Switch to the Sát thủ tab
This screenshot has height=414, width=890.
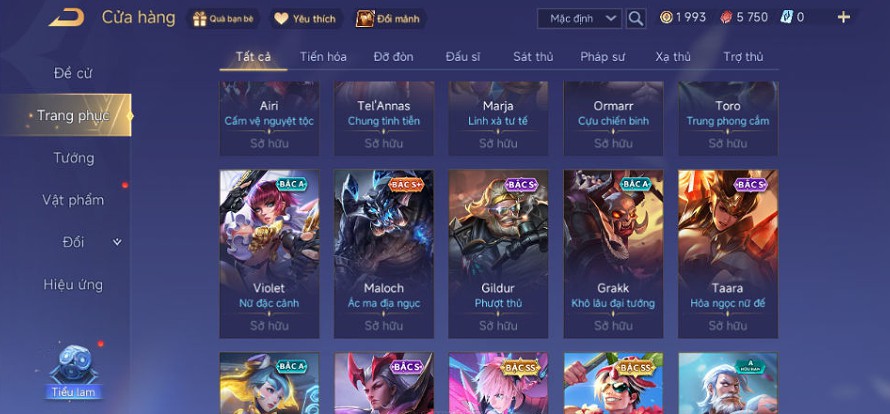point(533,57)
